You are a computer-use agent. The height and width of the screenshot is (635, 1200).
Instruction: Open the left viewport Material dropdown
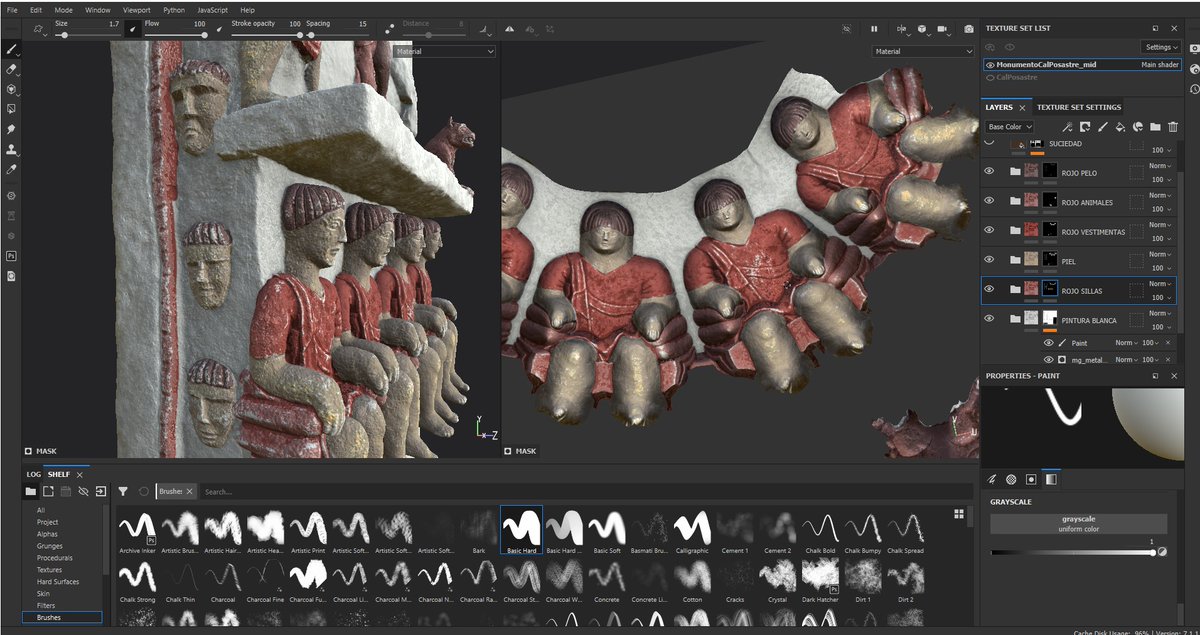(x=444, y=51)
